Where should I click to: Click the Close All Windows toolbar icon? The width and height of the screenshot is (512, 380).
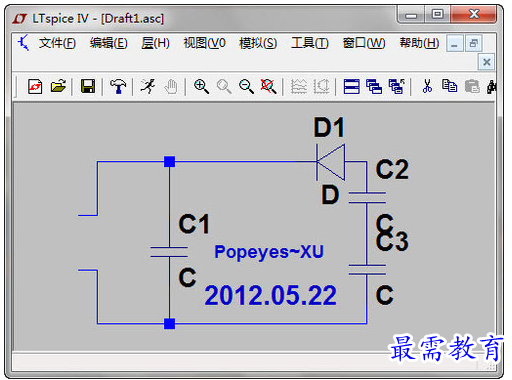coord(396,87)
